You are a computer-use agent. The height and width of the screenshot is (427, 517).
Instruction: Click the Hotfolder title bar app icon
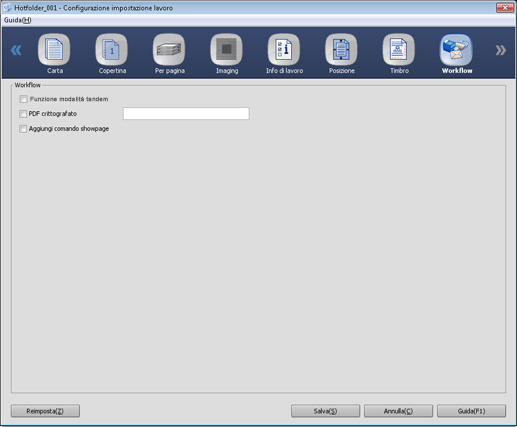pyautogui.click(x=7, y=8)
